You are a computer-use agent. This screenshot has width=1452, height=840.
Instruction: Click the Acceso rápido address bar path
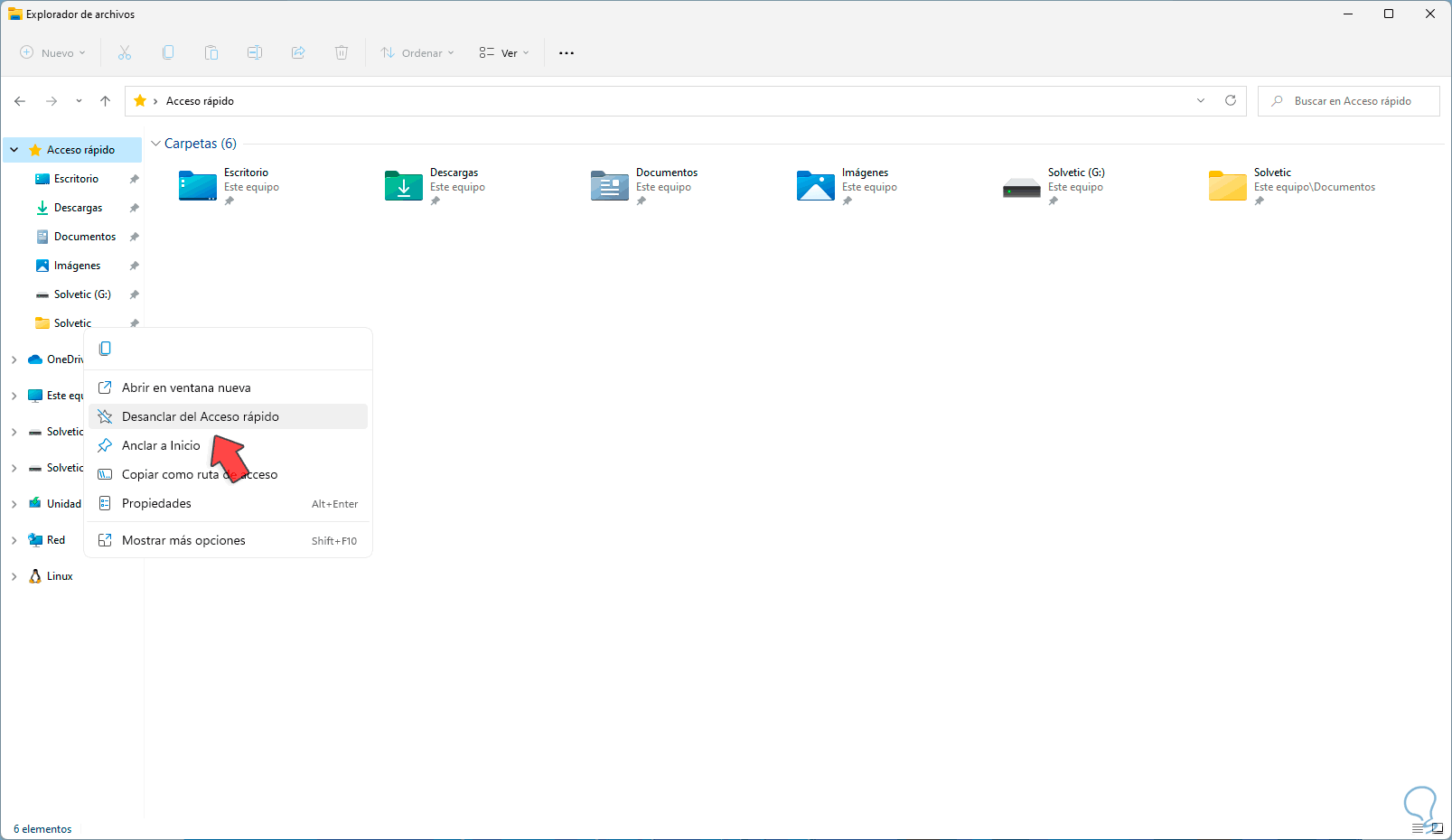(200, 101)
